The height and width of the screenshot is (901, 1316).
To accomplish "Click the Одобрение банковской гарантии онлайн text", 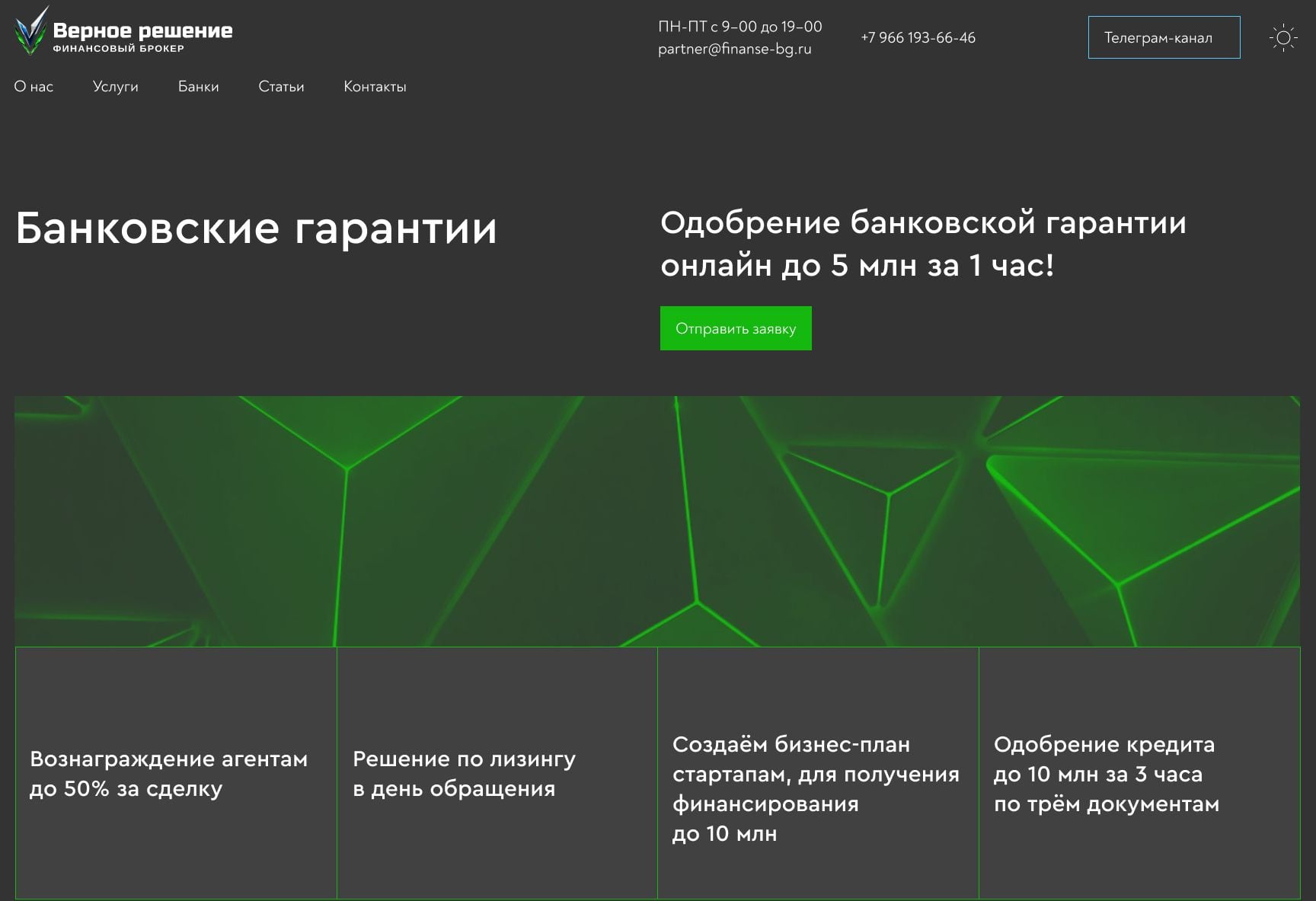I will click(923, 244).
